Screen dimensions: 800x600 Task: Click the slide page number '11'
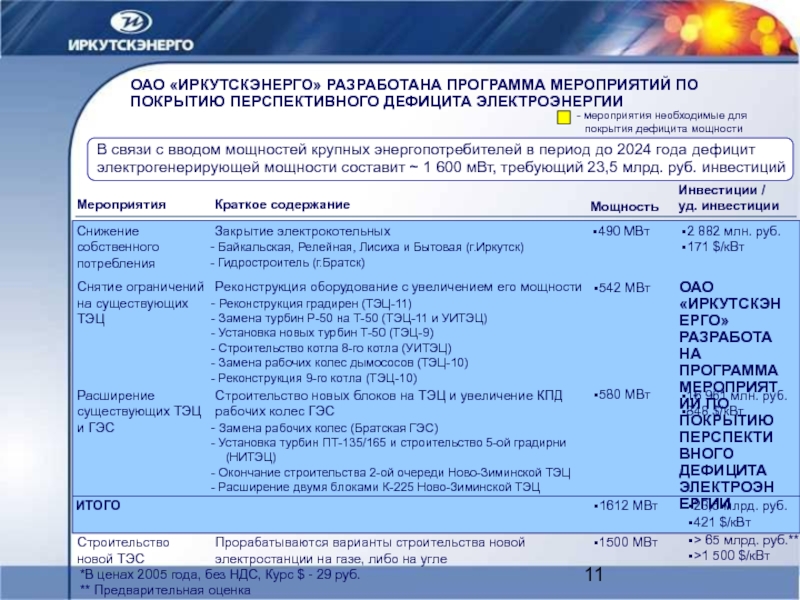(594, 574)
